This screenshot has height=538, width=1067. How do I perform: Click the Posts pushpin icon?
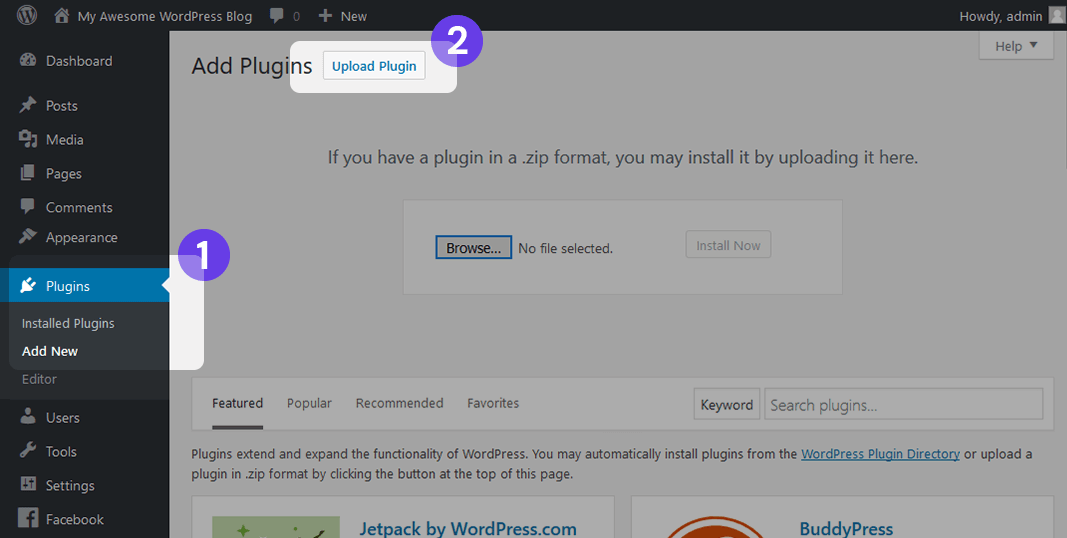click(28, 105)
